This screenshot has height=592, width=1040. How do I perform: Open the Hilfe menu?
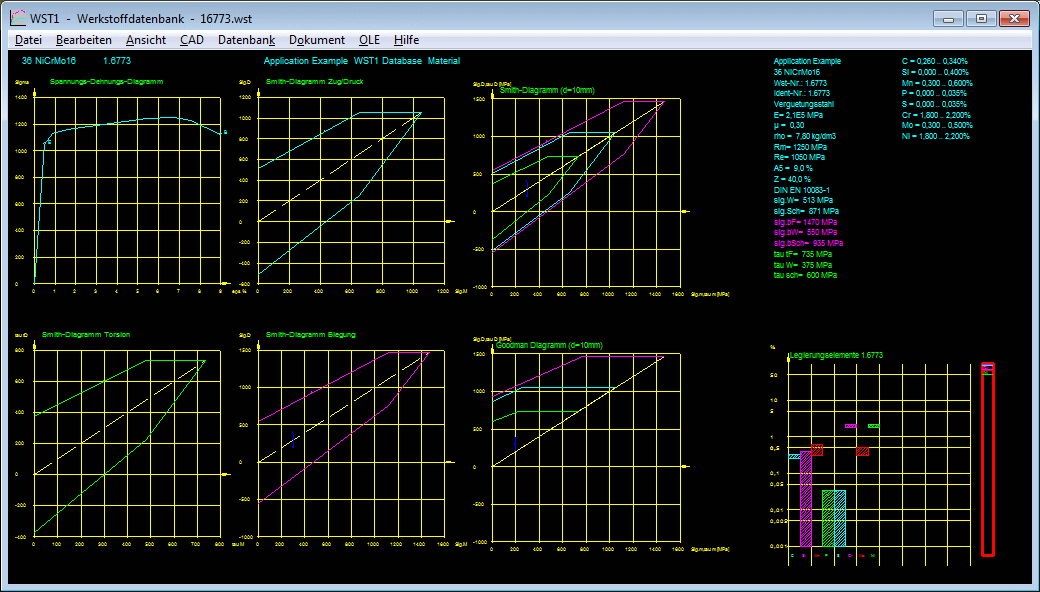pyautogui.click(x=406, y=40)
